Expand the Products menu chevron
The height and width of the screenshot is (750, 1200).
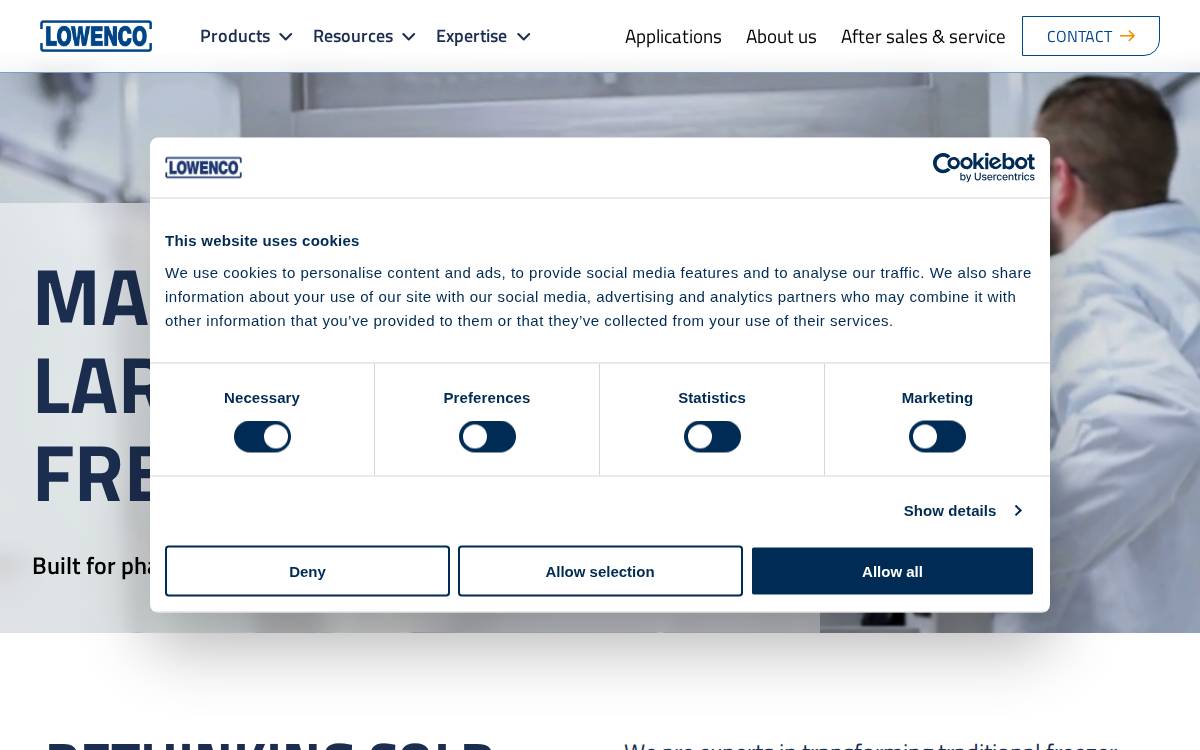286,37
